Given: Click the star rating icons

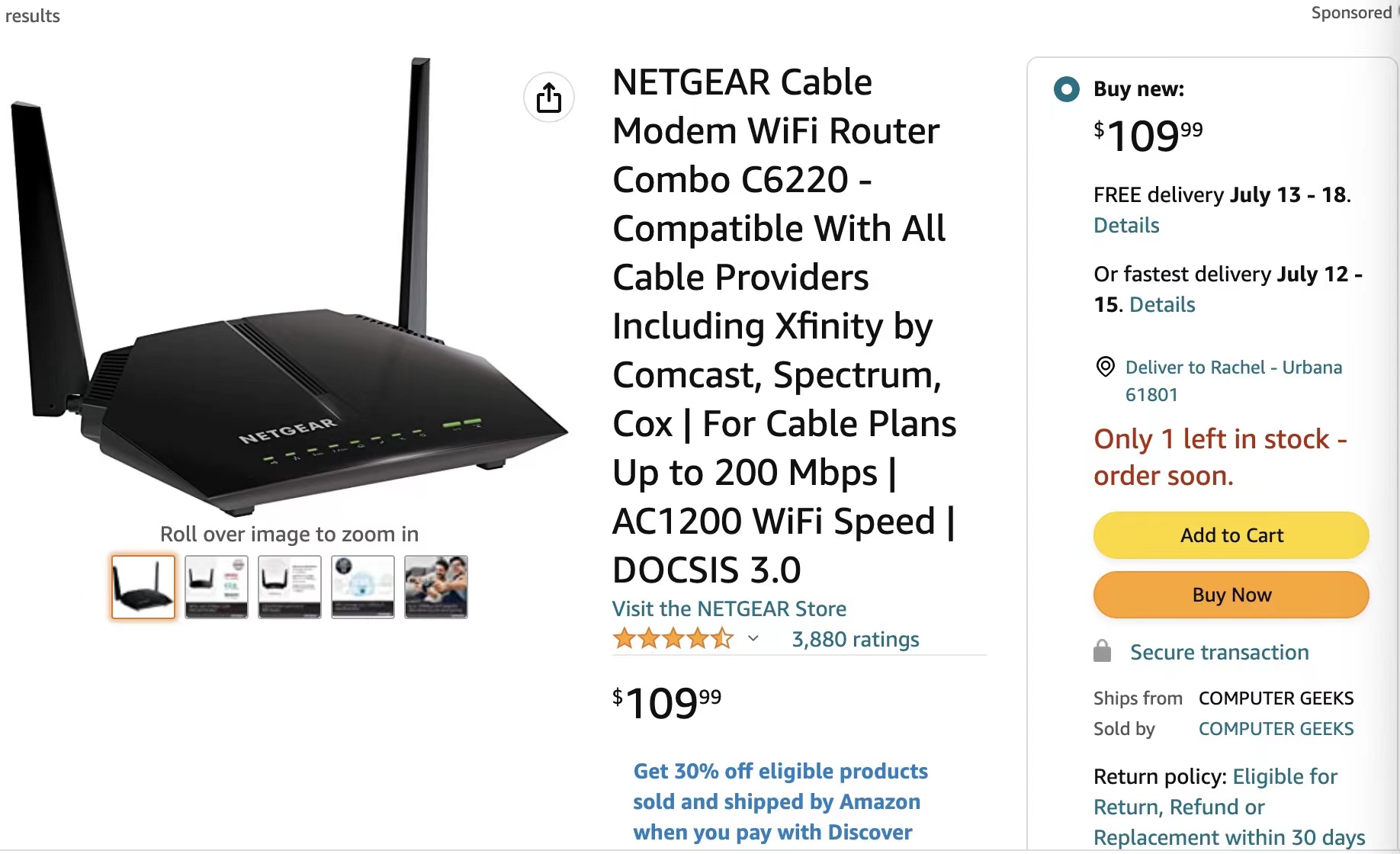Looking at the screenshot, I should coord(673,639).
